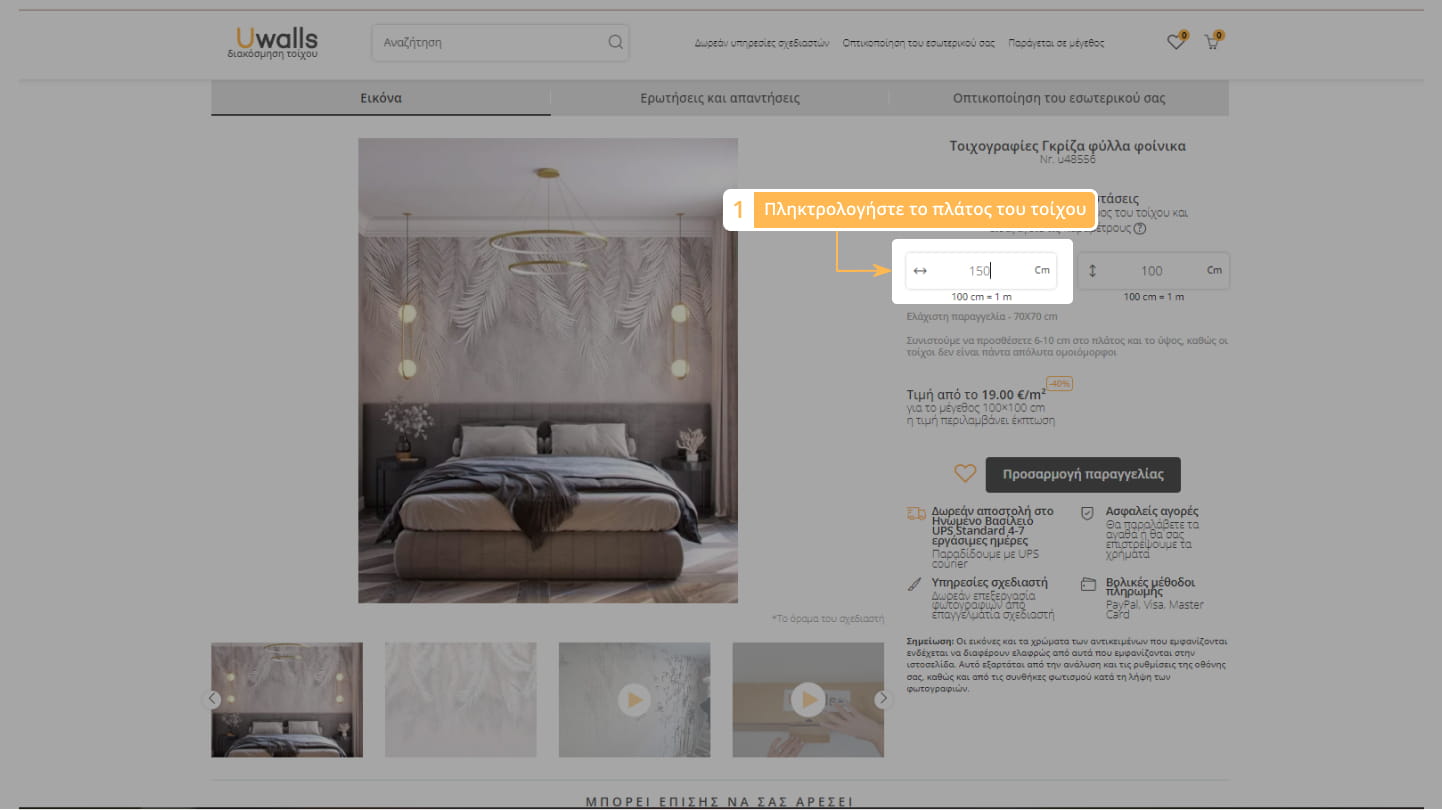
Task: Select the bedroom wallpaper thumbnail
Action: pos(287,699)
